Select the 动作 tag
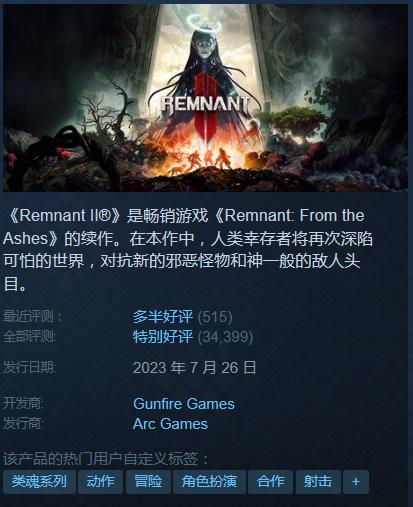The width and height of the screenshot is (413, 507). point(100,482)
